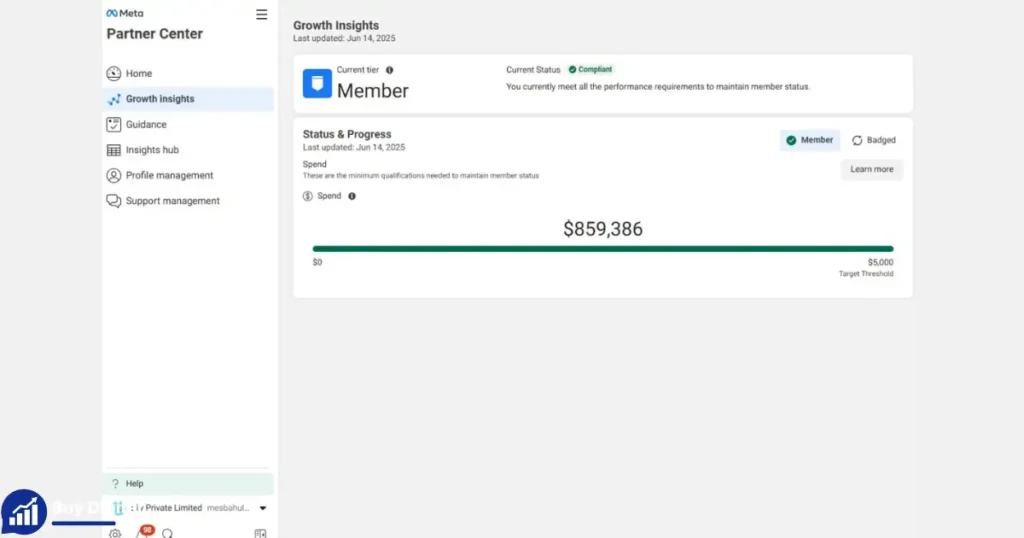Click the blue Member tier badge icon
Viewport: 1024px width, 538px height.
pyautogui.click(x=317, y=84)
